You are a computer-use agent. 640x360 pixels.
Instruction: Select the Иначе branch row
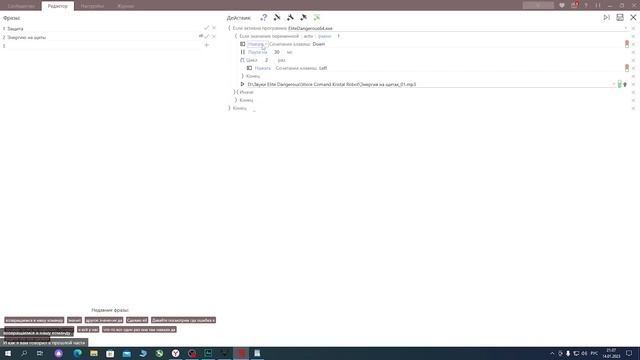pyautogui.click(x=246, y=92)
